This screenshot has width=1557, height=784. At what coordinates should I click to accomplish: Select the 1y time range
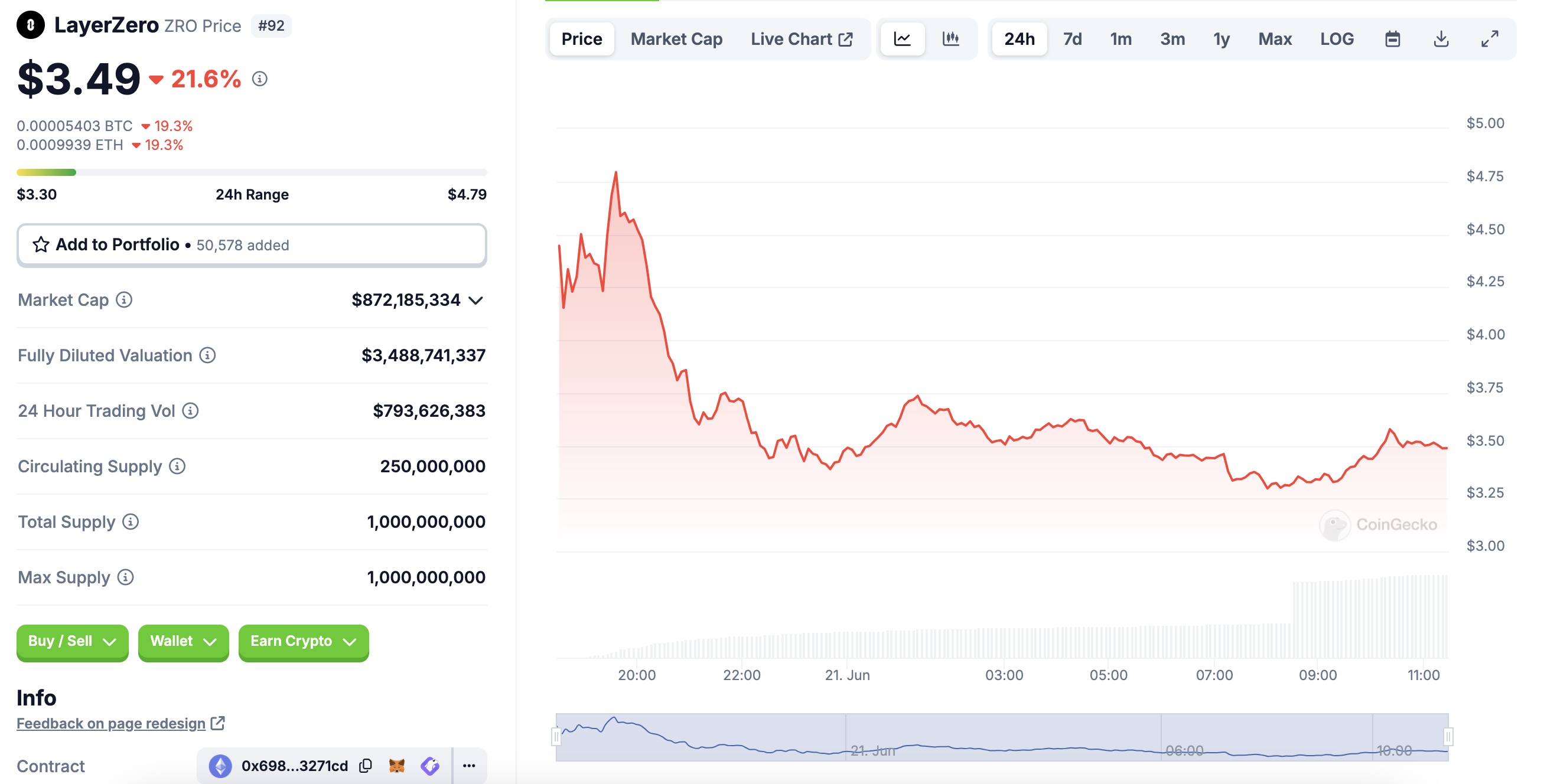(x=1221, y=40)
